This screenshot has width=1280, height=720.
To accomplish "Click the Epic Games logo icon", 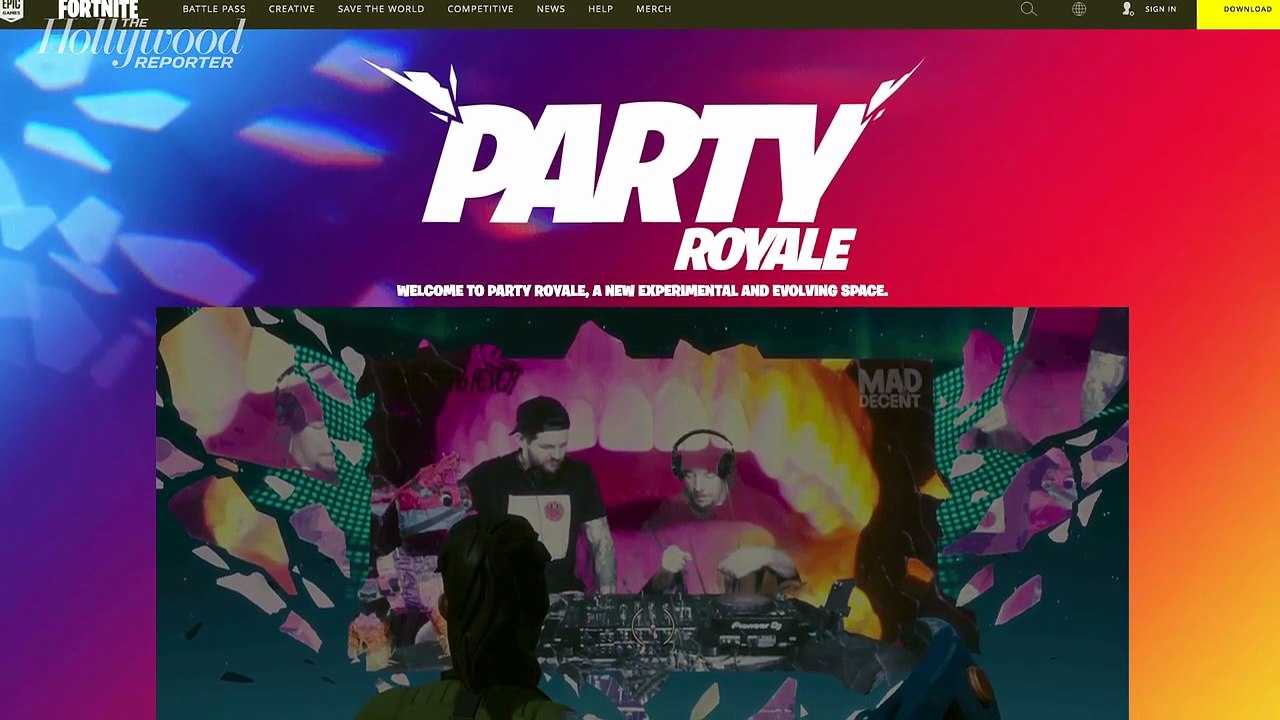I will [11, 10].
